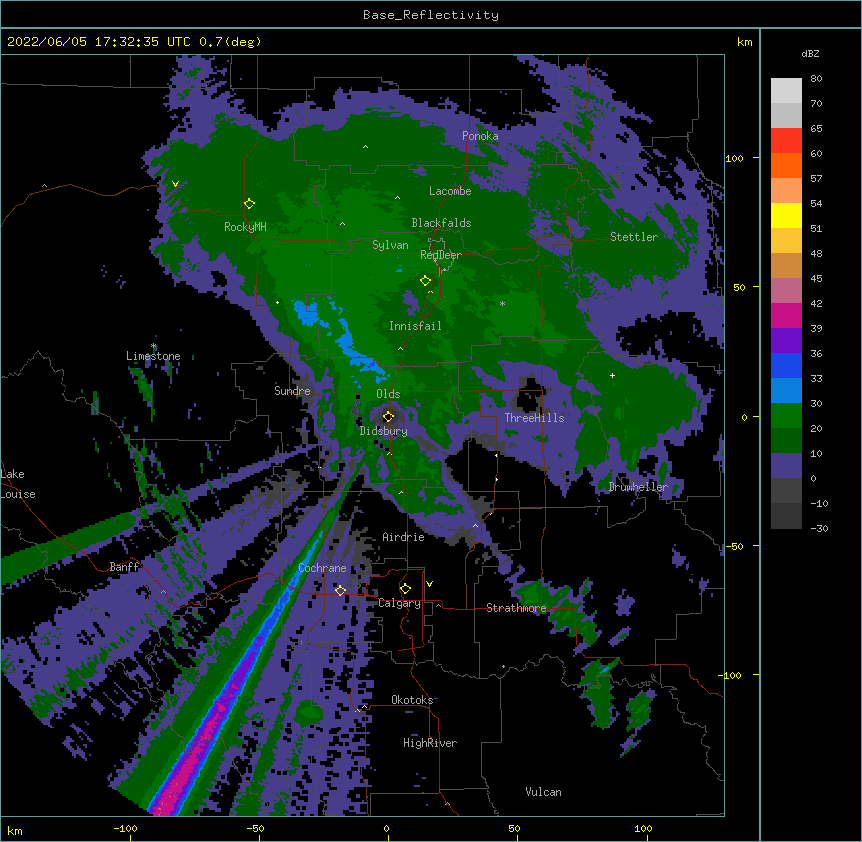The width and height of the screenshot is (862, 842).
Task: Click the Lake Louise label
Action: coord(18,484)
